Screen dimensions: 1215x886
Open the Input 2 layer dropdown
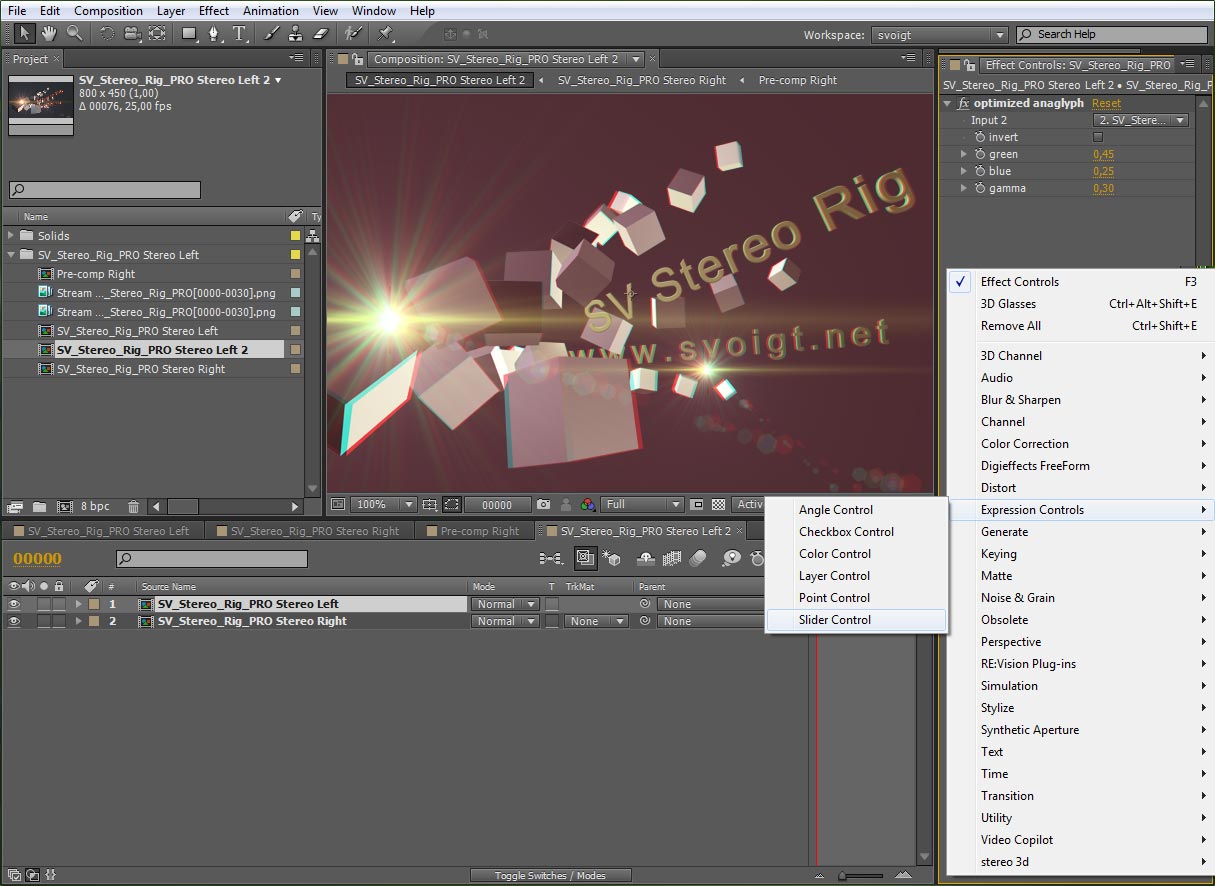[1141, 120]
